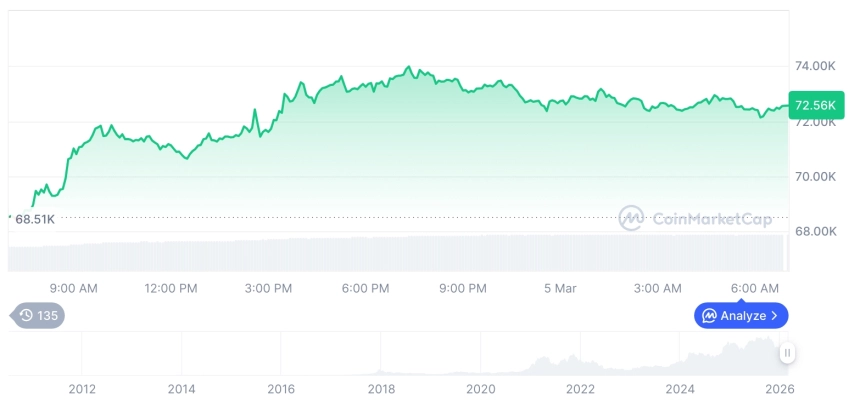Click 2012 on the overview timeline
The width and height of the screenshot is (860, 401).
(82, 389)
